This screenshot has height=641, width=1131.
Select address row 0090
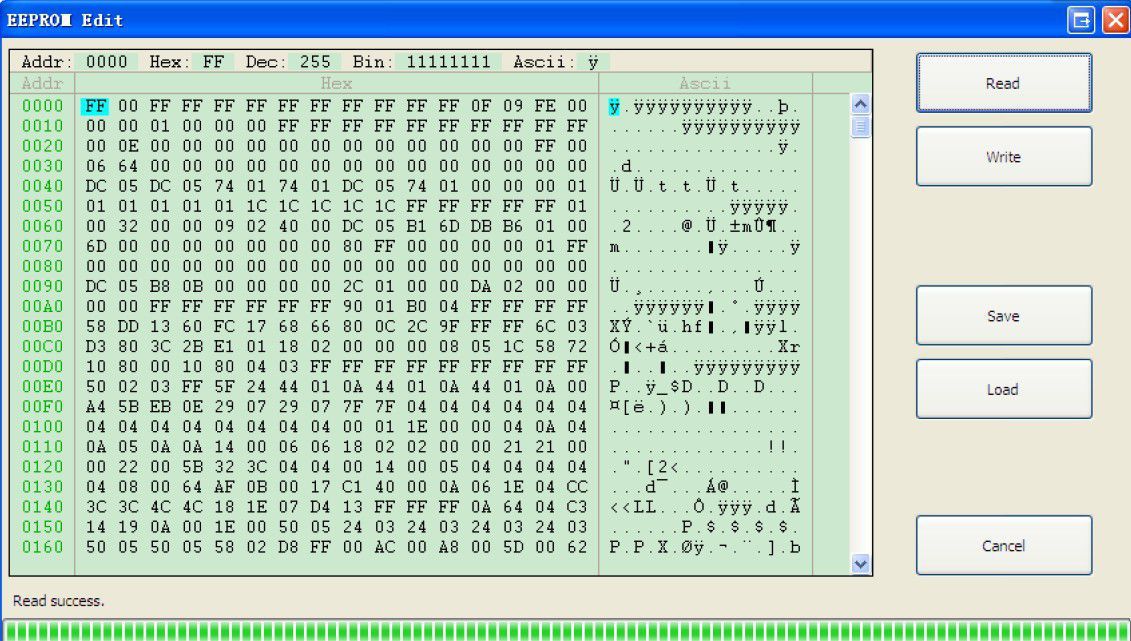tap(43, 286)
